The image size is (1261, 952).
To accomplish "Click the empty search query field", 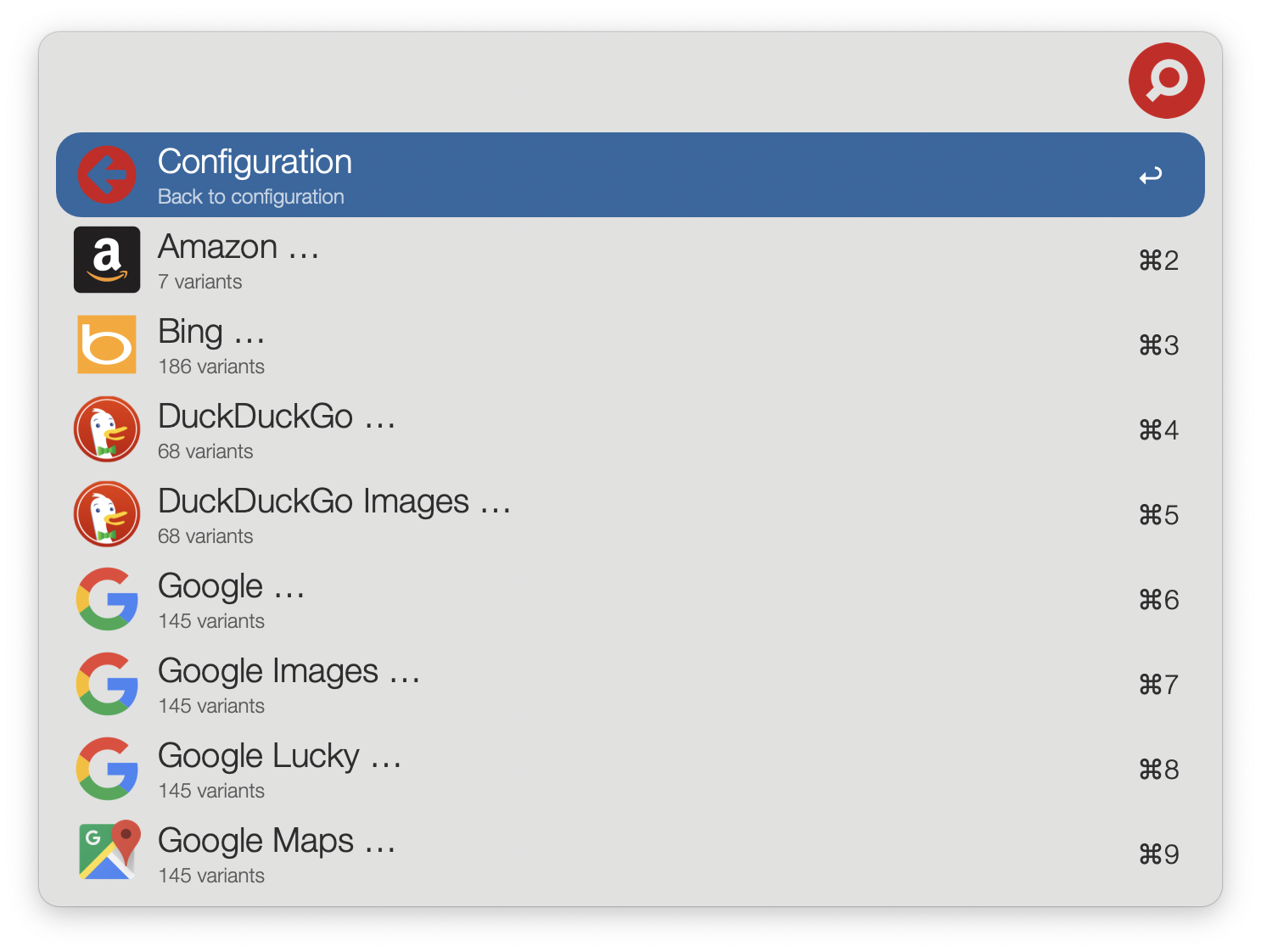I will point(577,81).
